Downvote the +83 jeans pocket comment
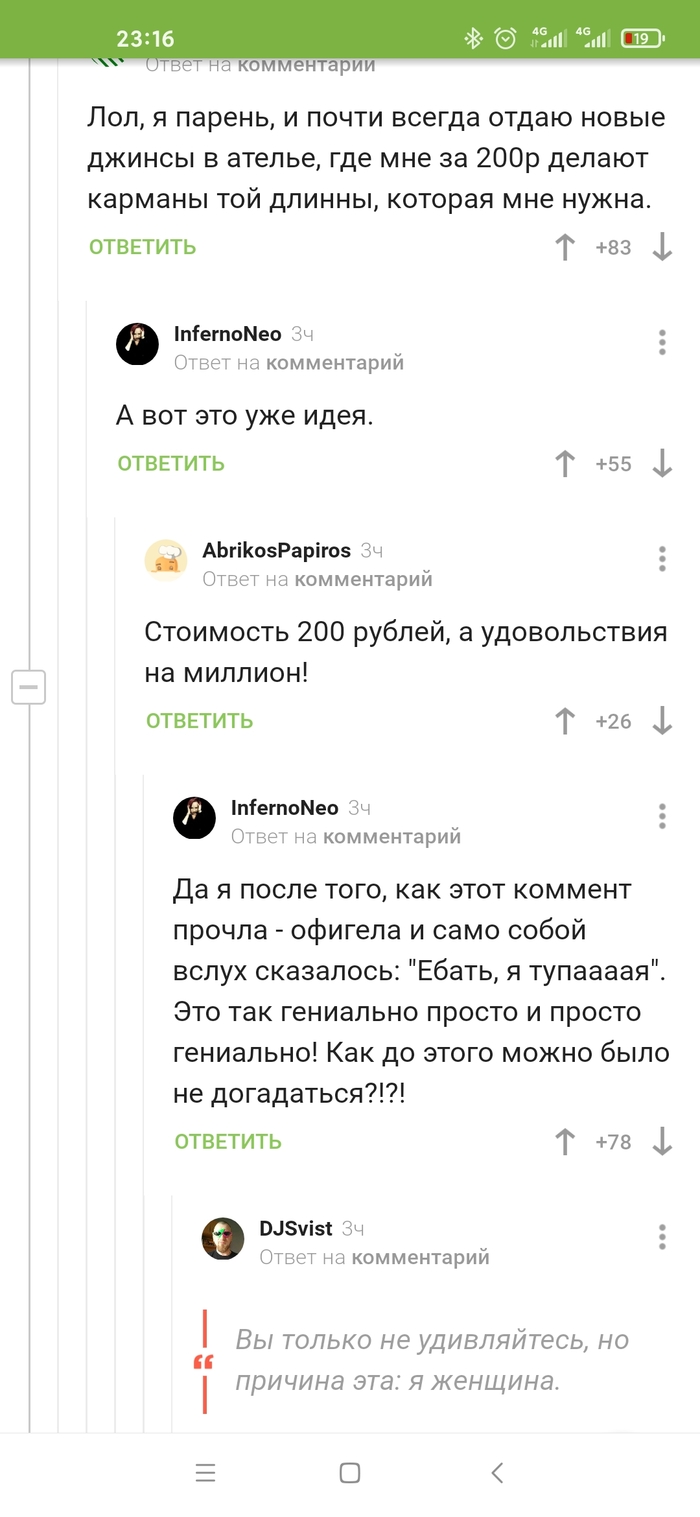The height and width of the screenshot is (1517, 700). [662, 247]
